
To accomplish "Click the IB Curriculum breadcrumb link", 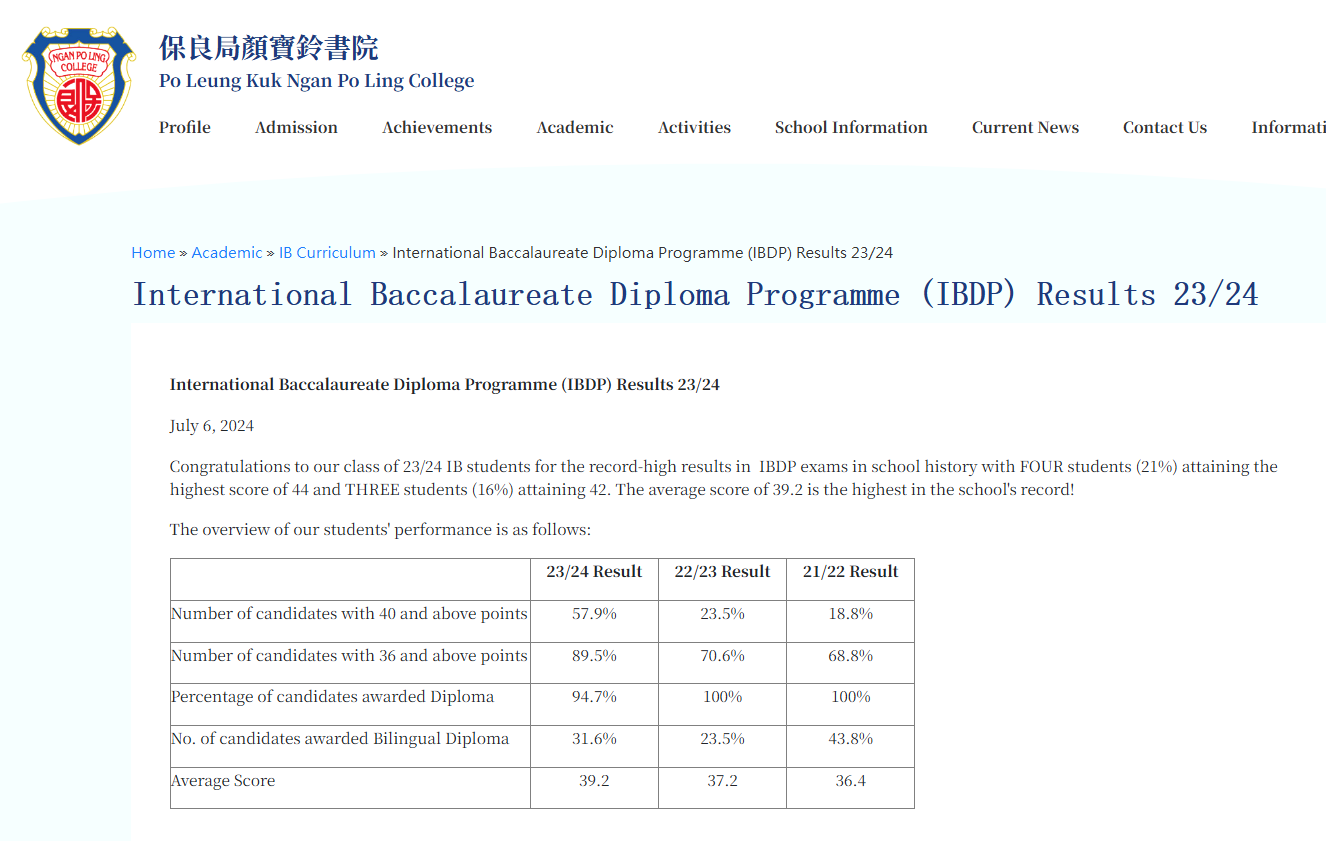I will pos(327,253).
